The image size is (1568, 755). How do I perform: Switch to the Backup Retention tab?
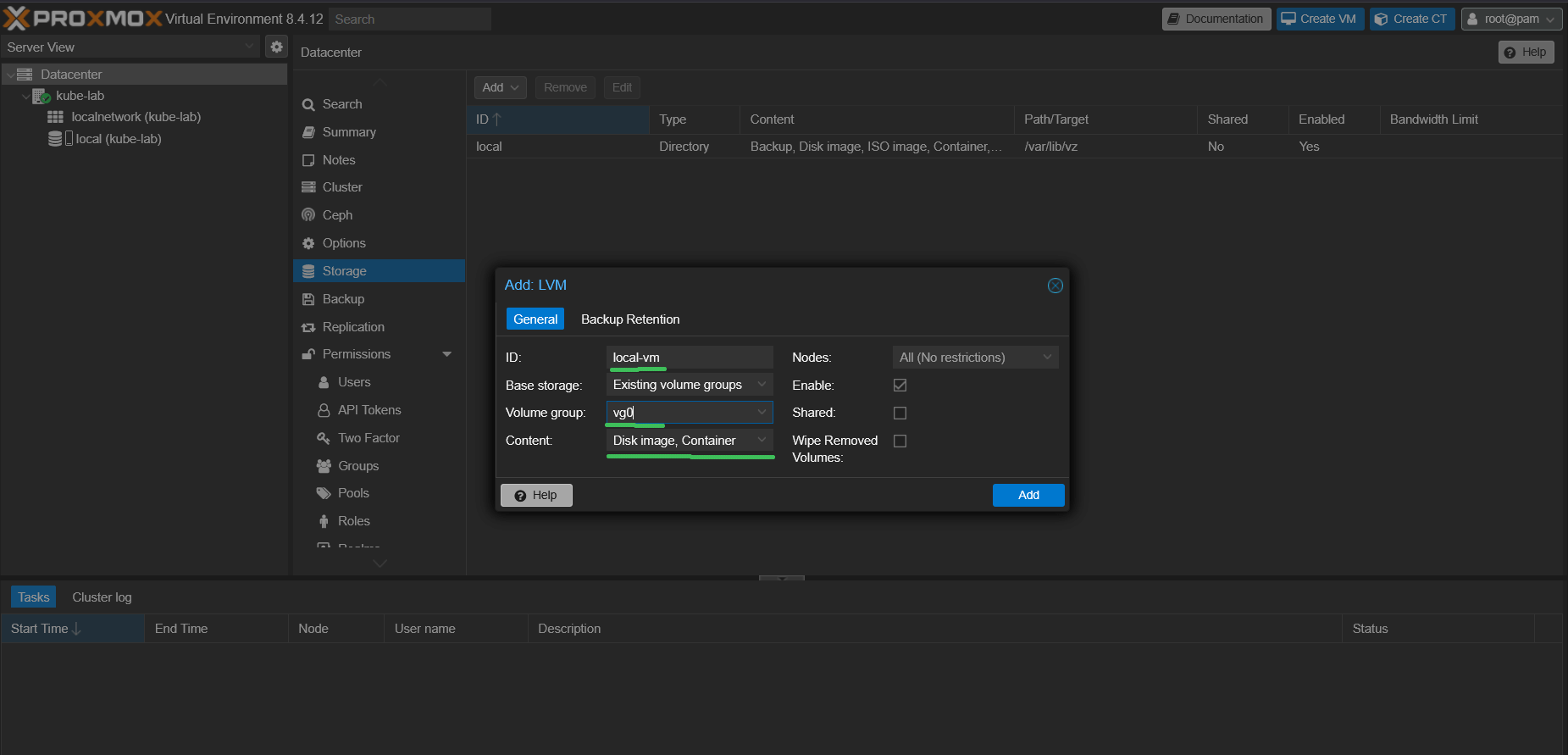pos(629,319)
